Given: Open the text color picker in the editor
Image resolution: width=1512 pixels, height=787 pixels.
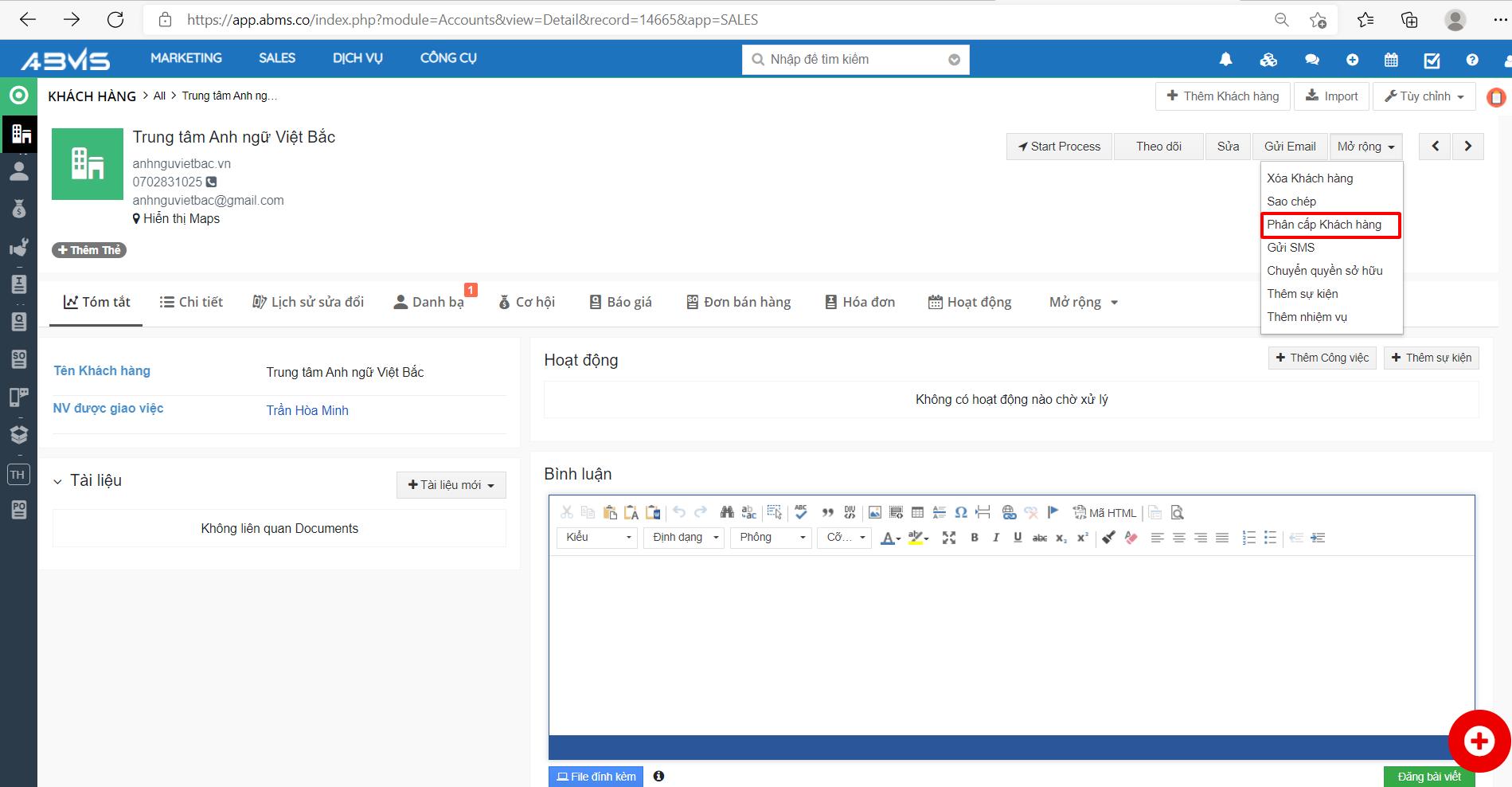Looking at the screenshot, I should 889,538.
